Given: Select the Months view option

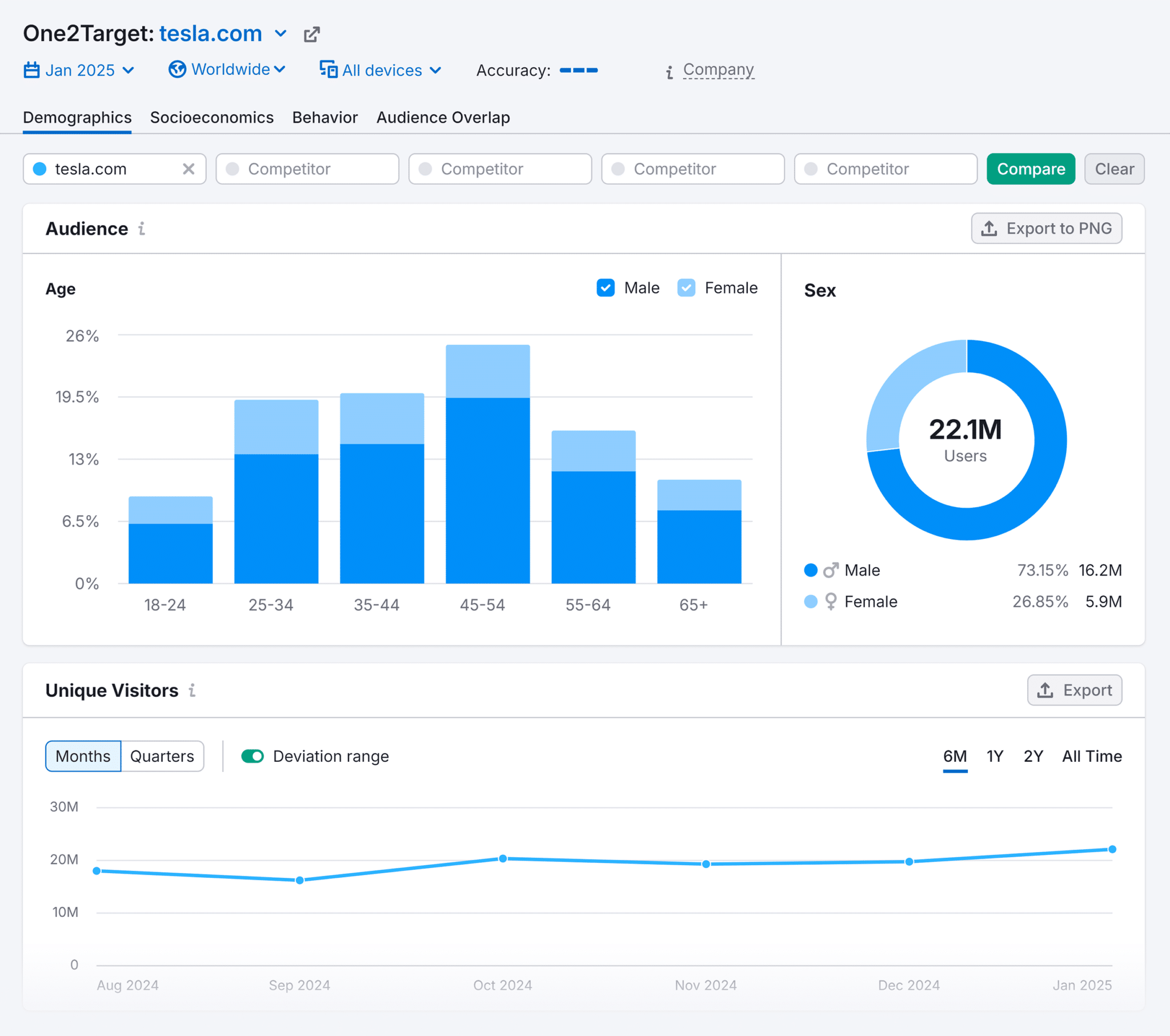Looking at the screenshot, I should [83, 756].
